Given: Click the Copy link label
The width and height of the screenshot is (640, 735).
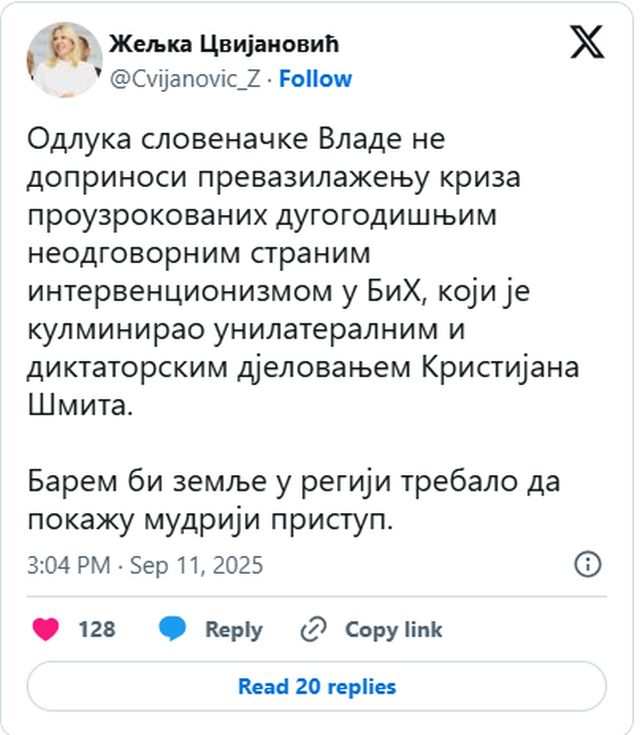Looking at the screenshot, I should pyautogui.click(x=393, y=629).
